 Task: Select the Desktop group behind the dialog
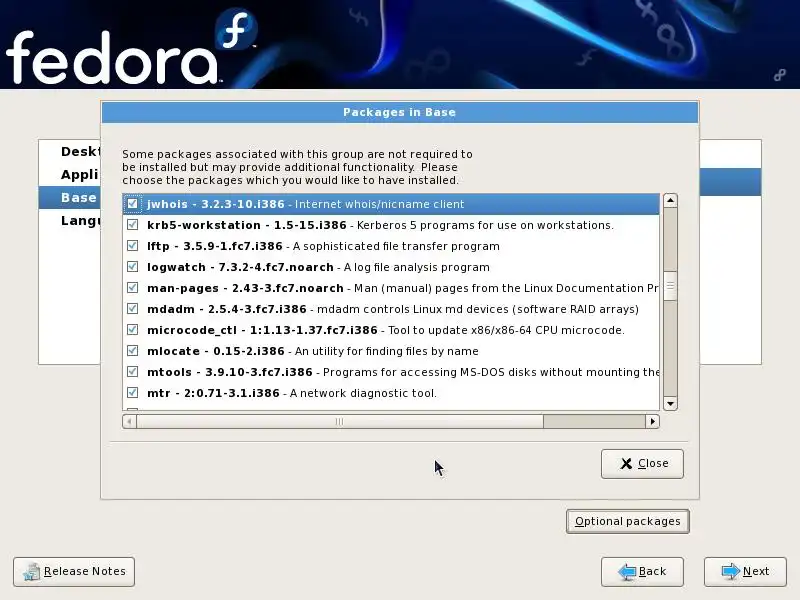[80, 152]
